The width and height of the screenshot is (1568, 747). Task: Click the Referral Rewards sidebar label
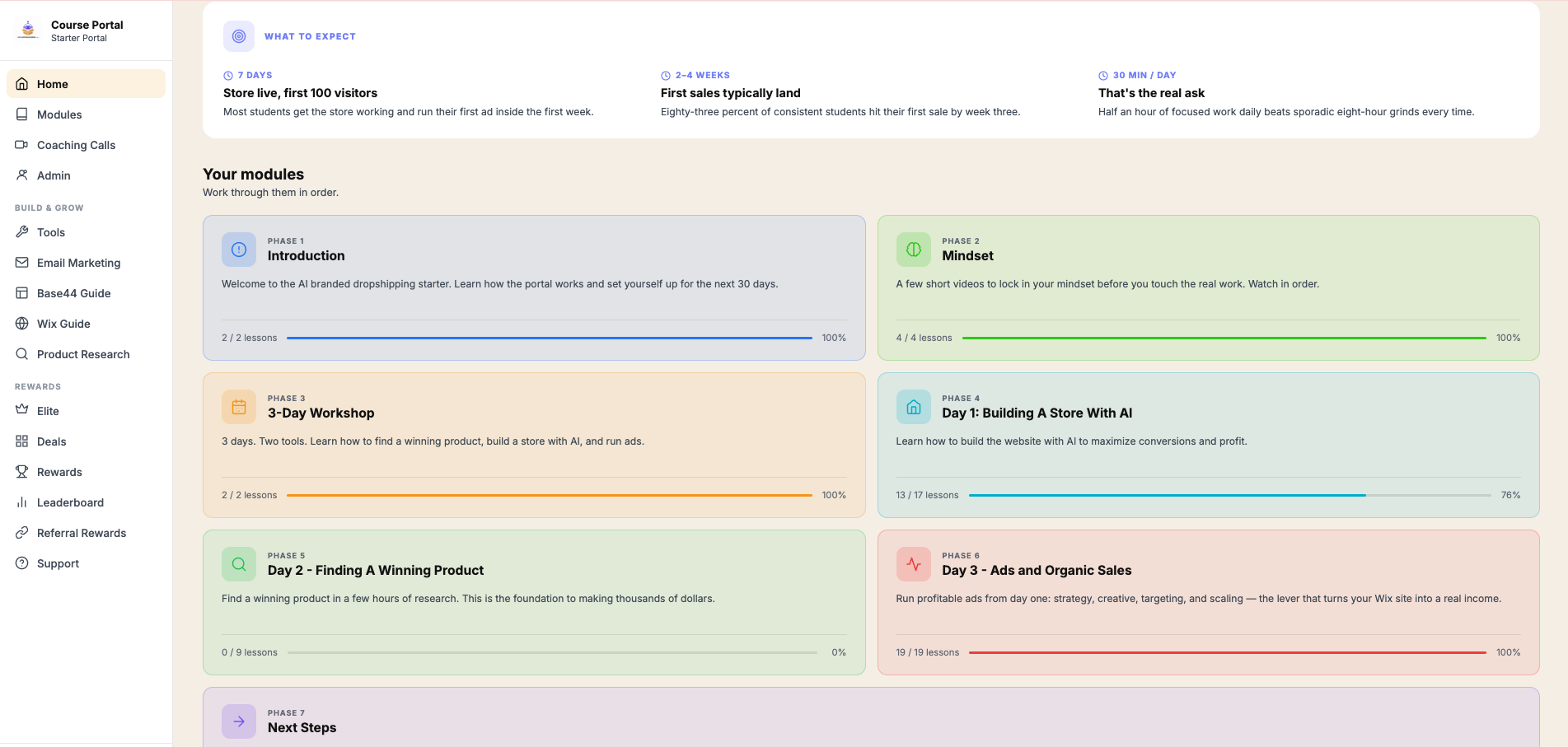pos(82,533)
